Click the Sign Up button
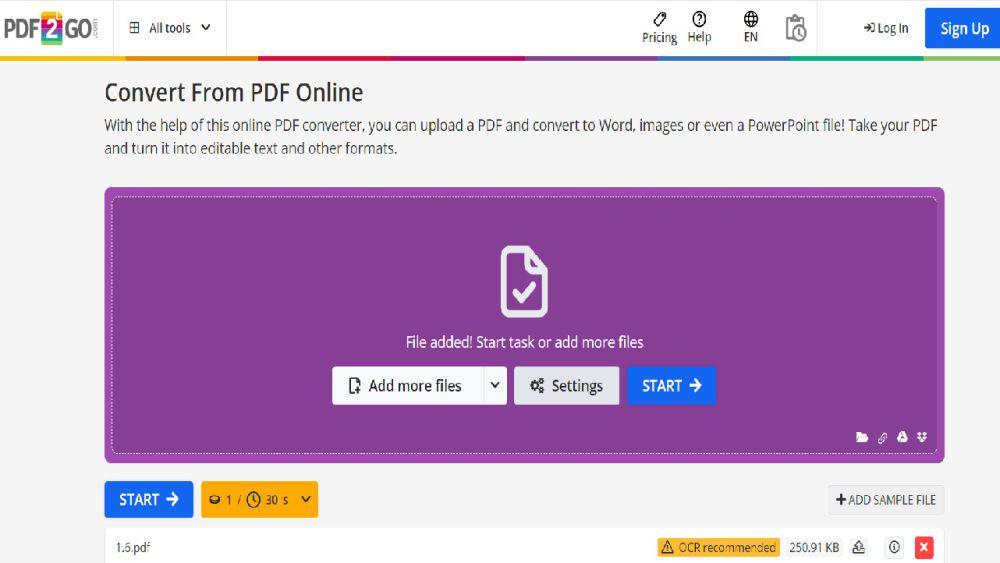 pyautogui.click(x=963, y=28)
